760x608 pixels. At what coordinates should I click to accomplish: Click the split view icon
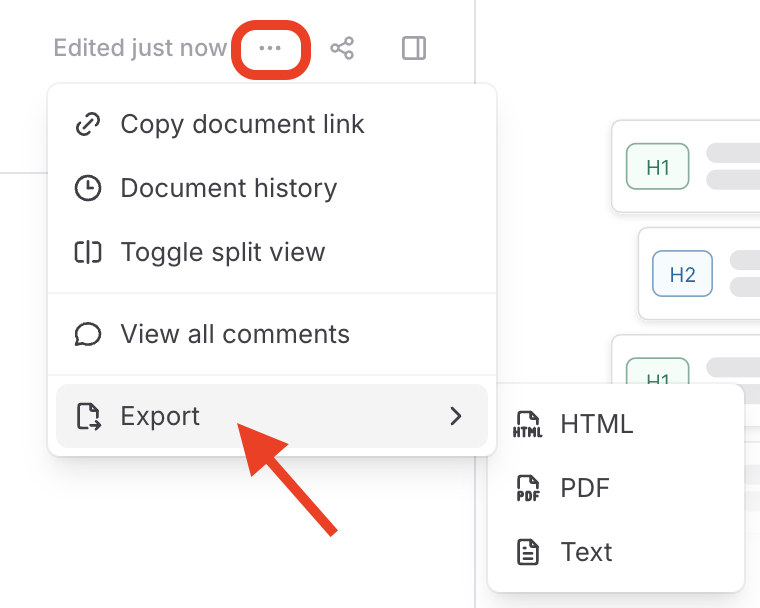(x=88, y=252)
